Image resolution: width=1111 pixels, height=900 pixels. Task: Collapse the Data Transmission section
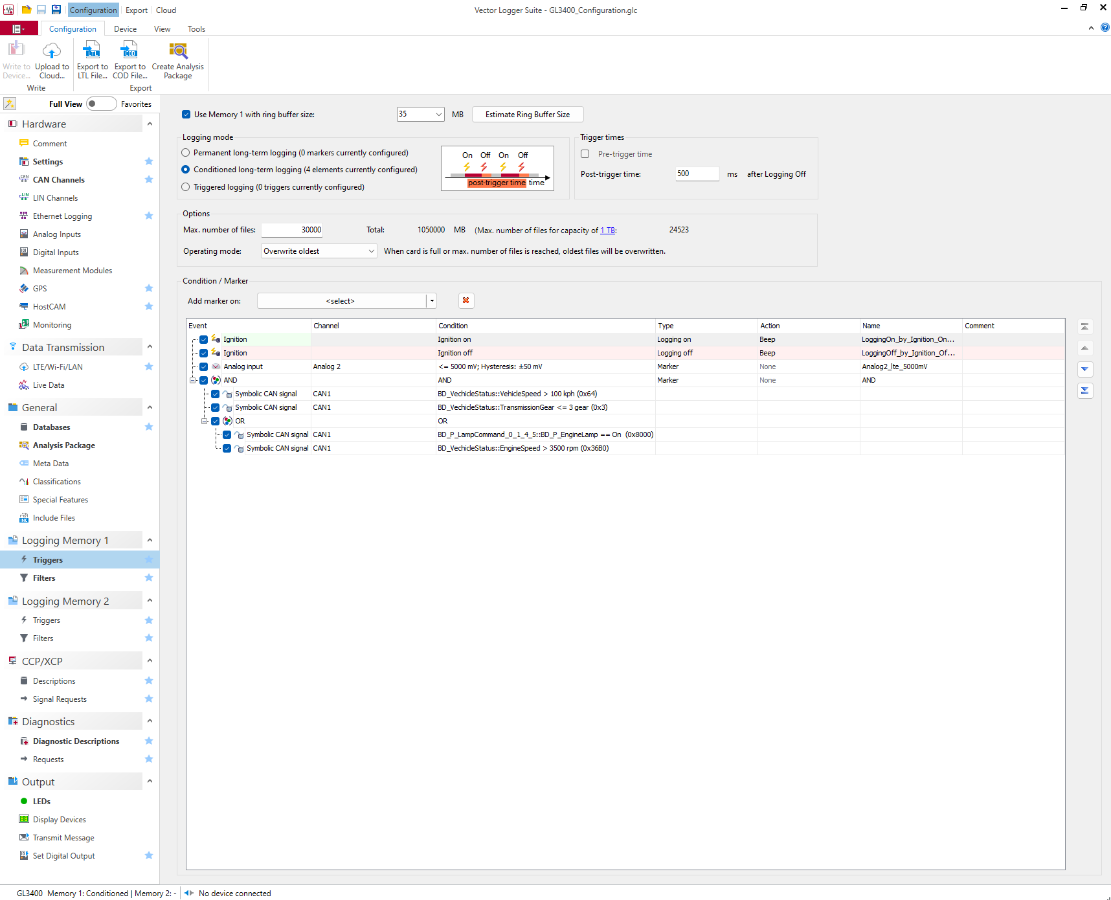point(150,347)
